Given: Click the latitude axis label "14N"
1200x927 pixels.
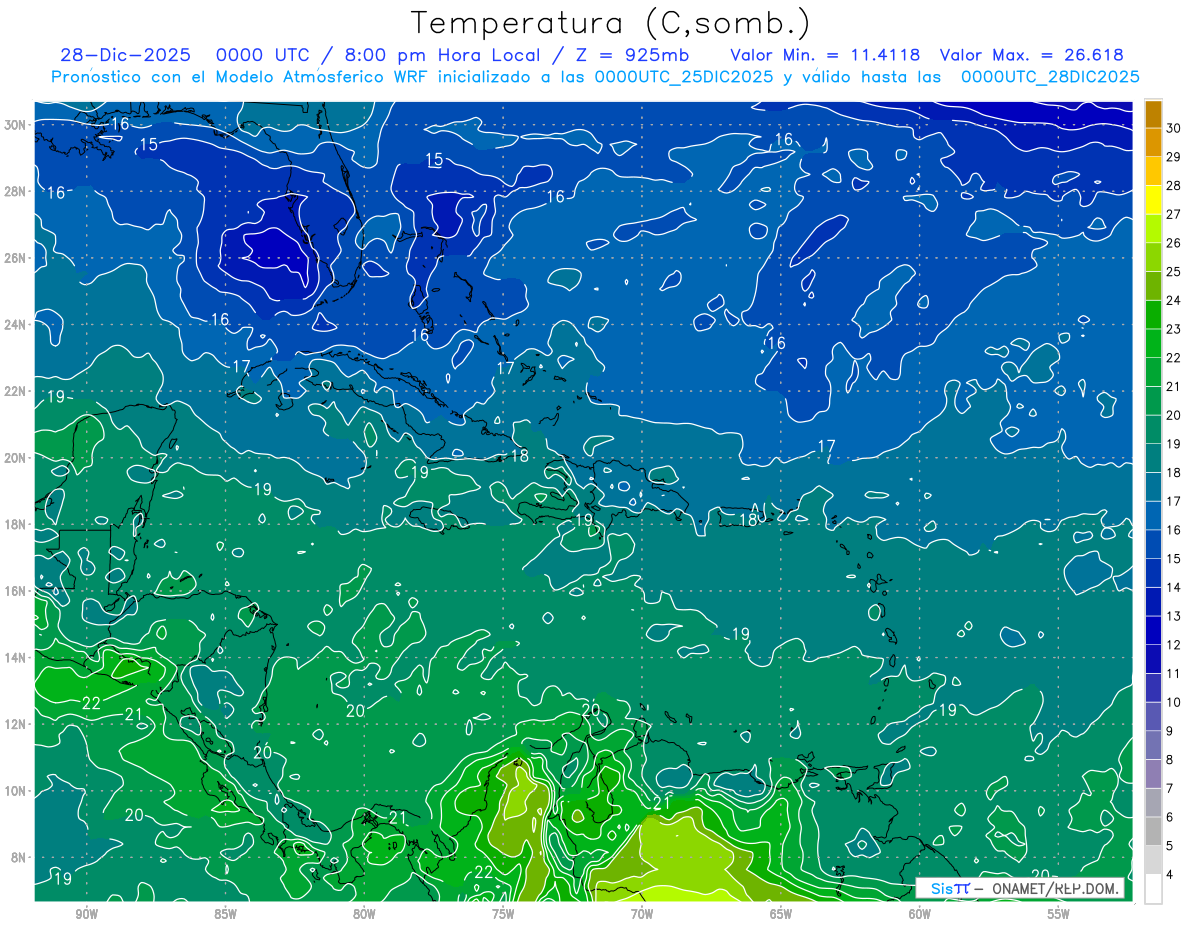Looking at the screenshot, I should 17,658.
